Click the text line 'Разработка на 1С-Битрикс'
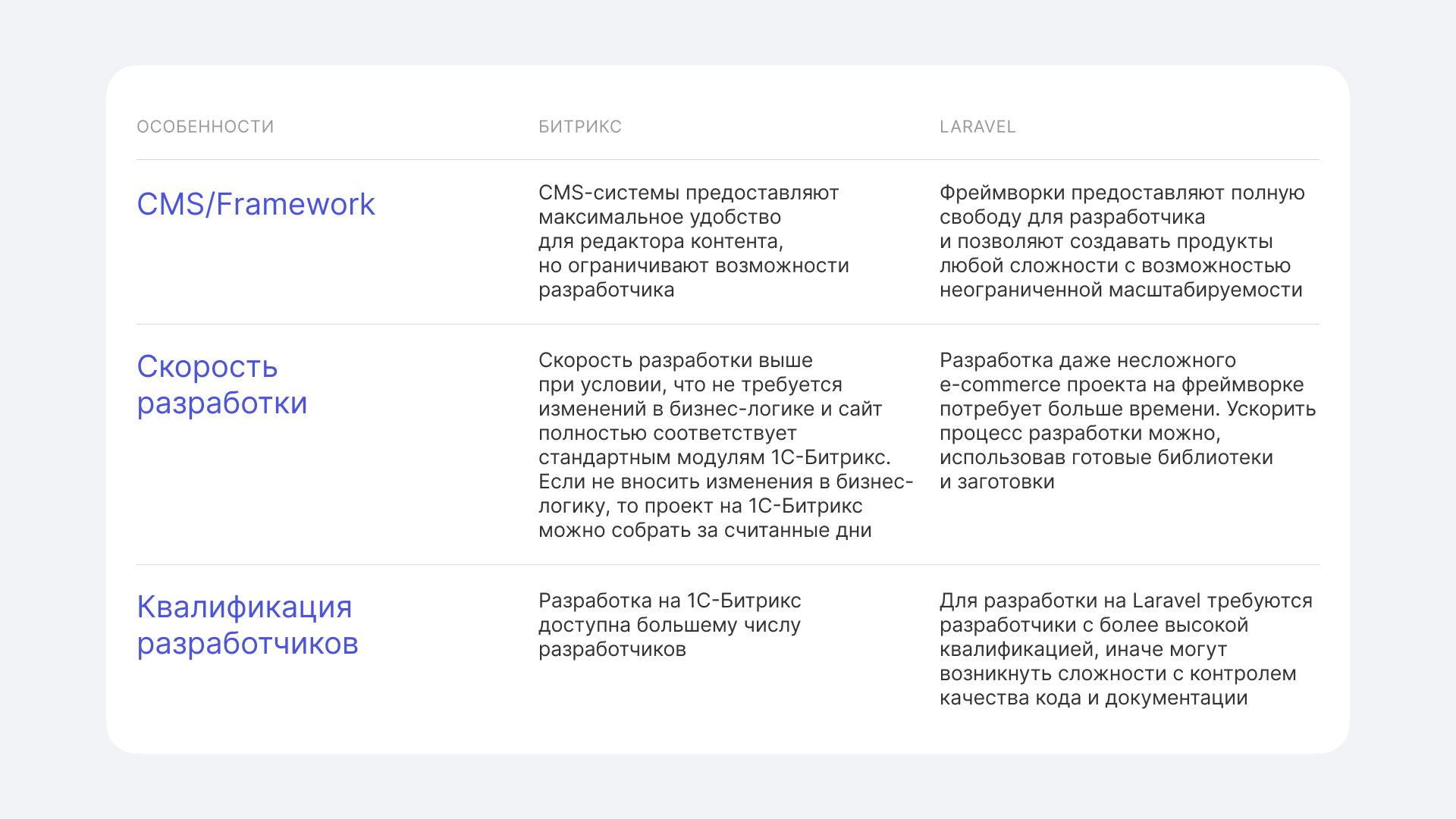This screenshot has width=1456, height=819. tap(669, 601)
